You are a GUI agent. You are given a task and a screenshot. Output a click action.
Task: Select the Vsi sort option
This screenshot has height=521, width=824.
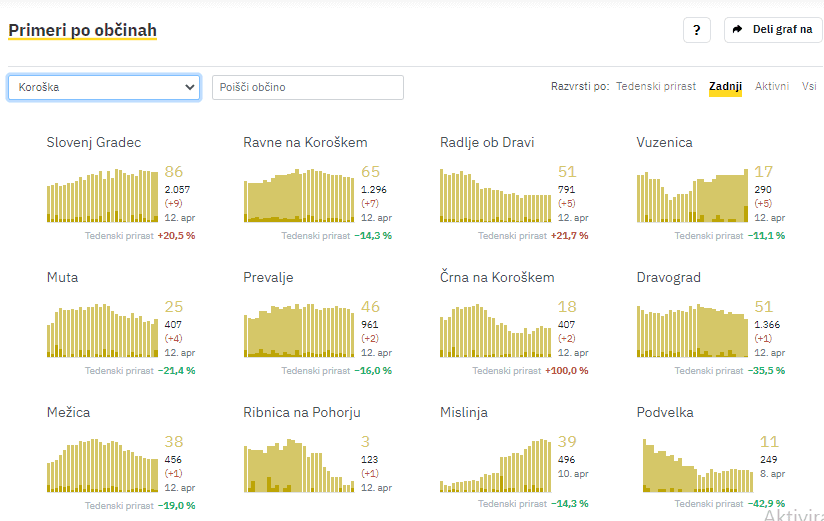[809, 87]
